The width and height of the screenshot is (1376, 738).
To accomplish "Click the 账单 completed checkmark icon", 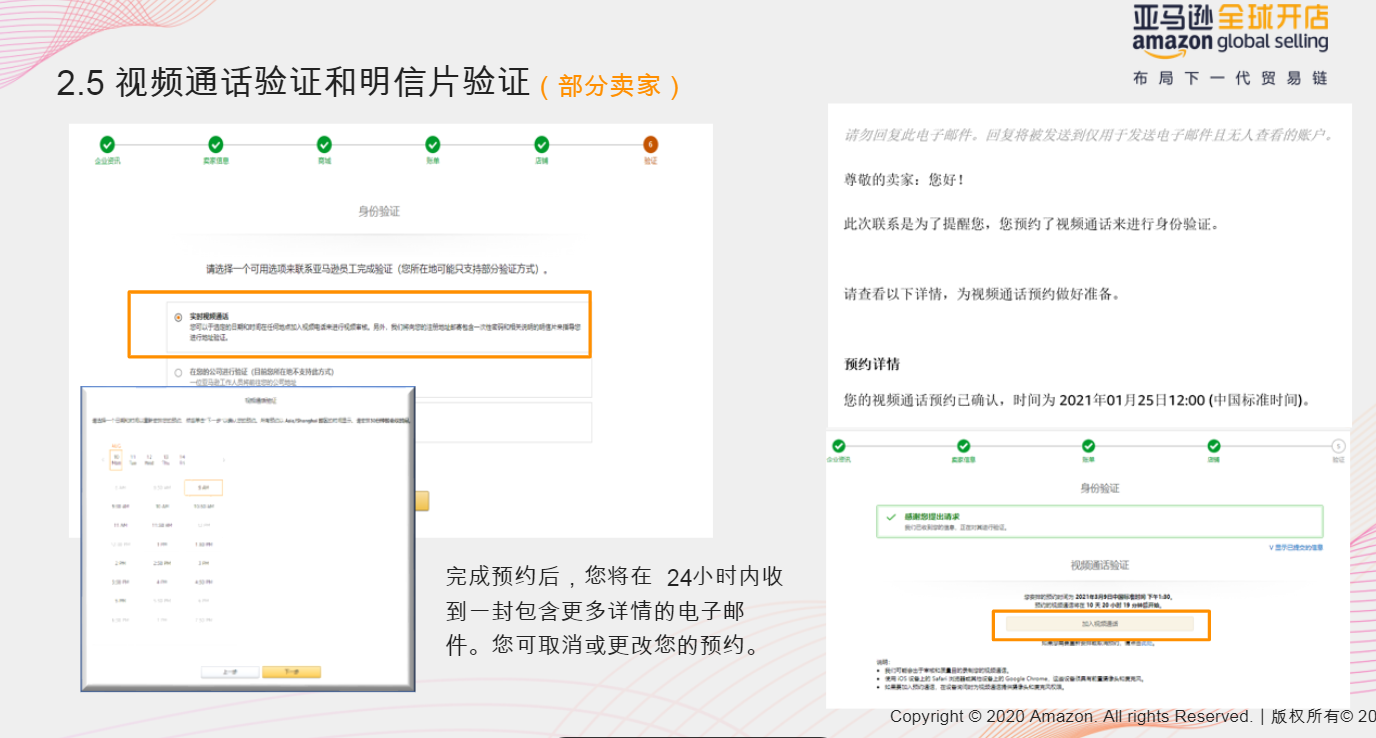I will pyautogui.click(x=433, y=143).
